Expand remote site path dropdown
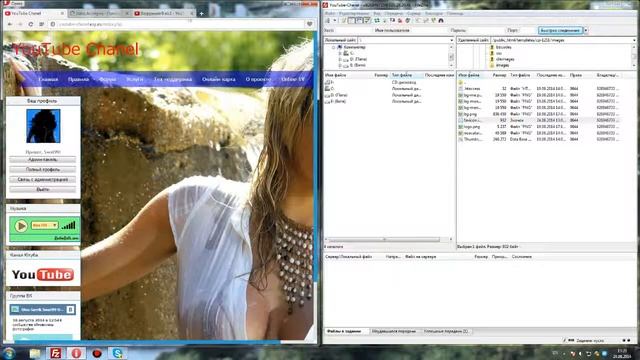The height and width of the screenshot is (360, 640). pyautogui.click(x=634, y=40)
